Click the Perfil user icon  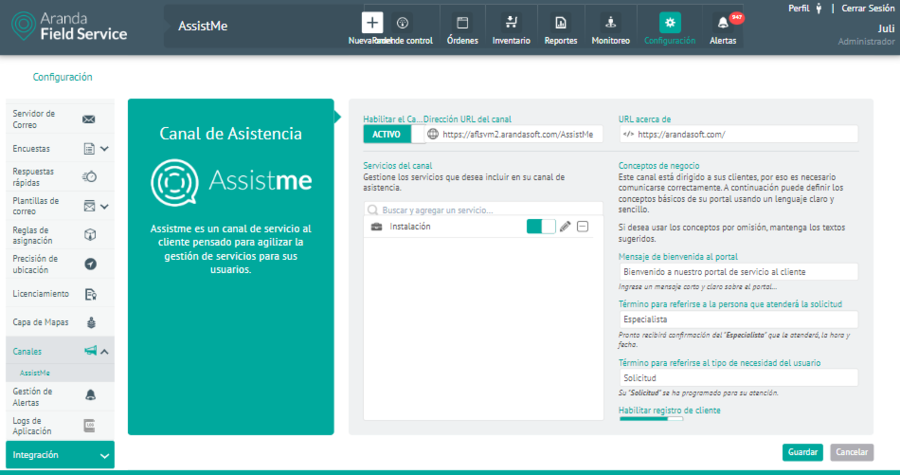pyautogui.click(x=818, y=9)
